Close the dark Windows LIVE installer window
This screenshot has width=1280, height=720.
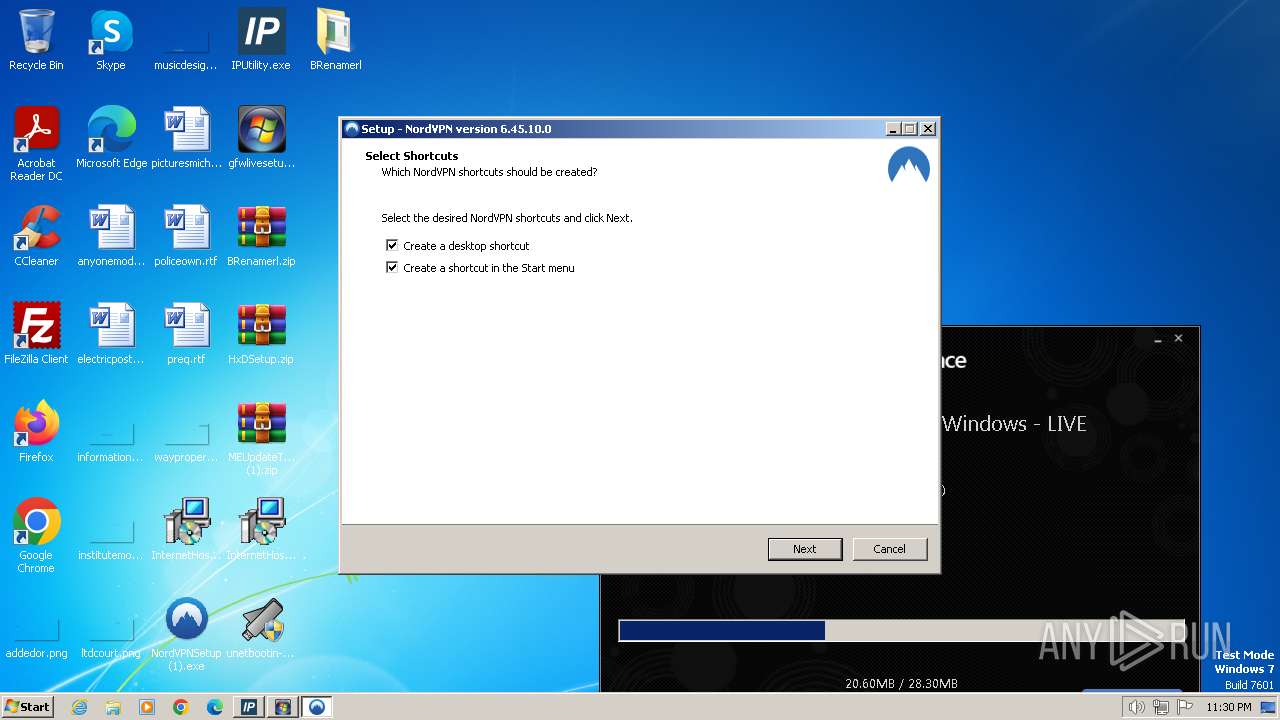point(1178,339)
